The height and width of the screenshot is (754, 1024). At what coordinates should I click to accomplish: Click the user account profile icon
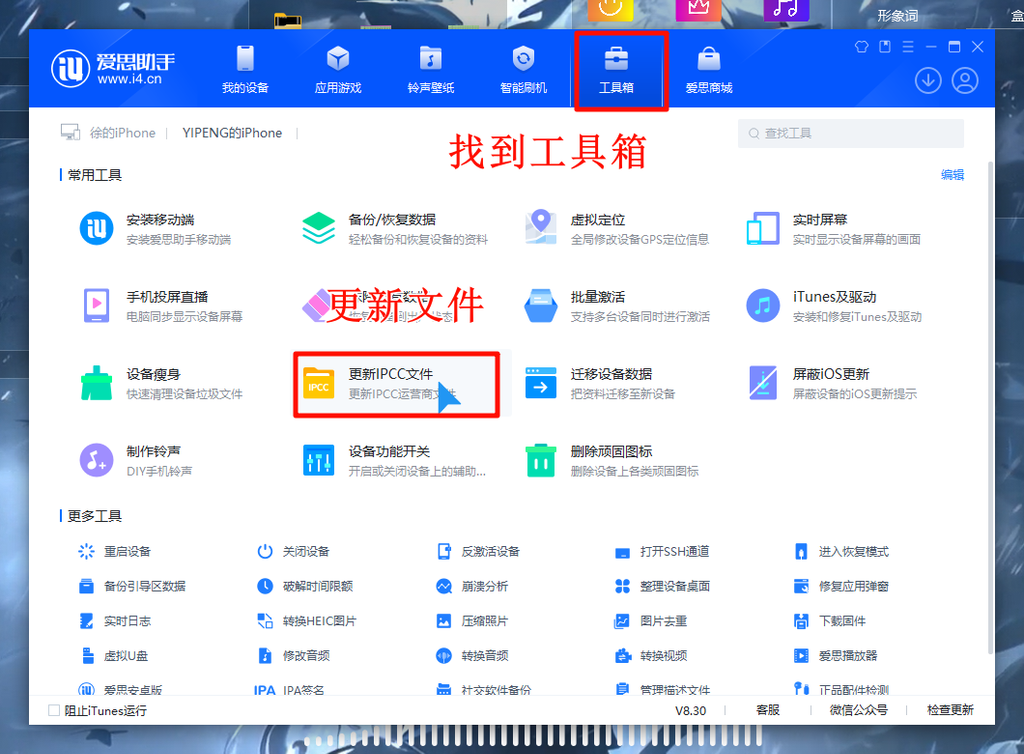click(x=965, y=81)
